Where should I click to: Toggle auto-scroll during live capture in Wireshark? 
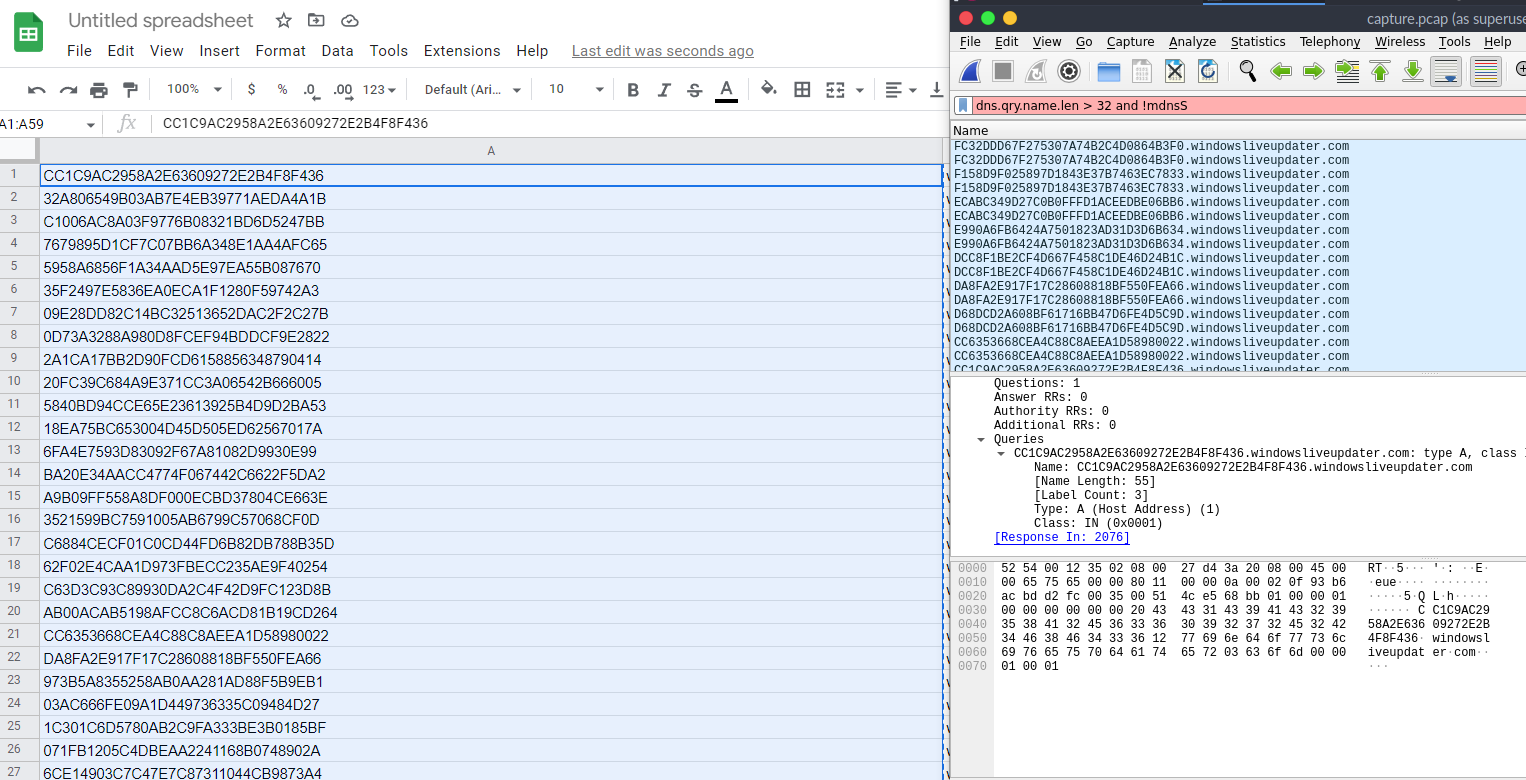[x=1446, y=71]
